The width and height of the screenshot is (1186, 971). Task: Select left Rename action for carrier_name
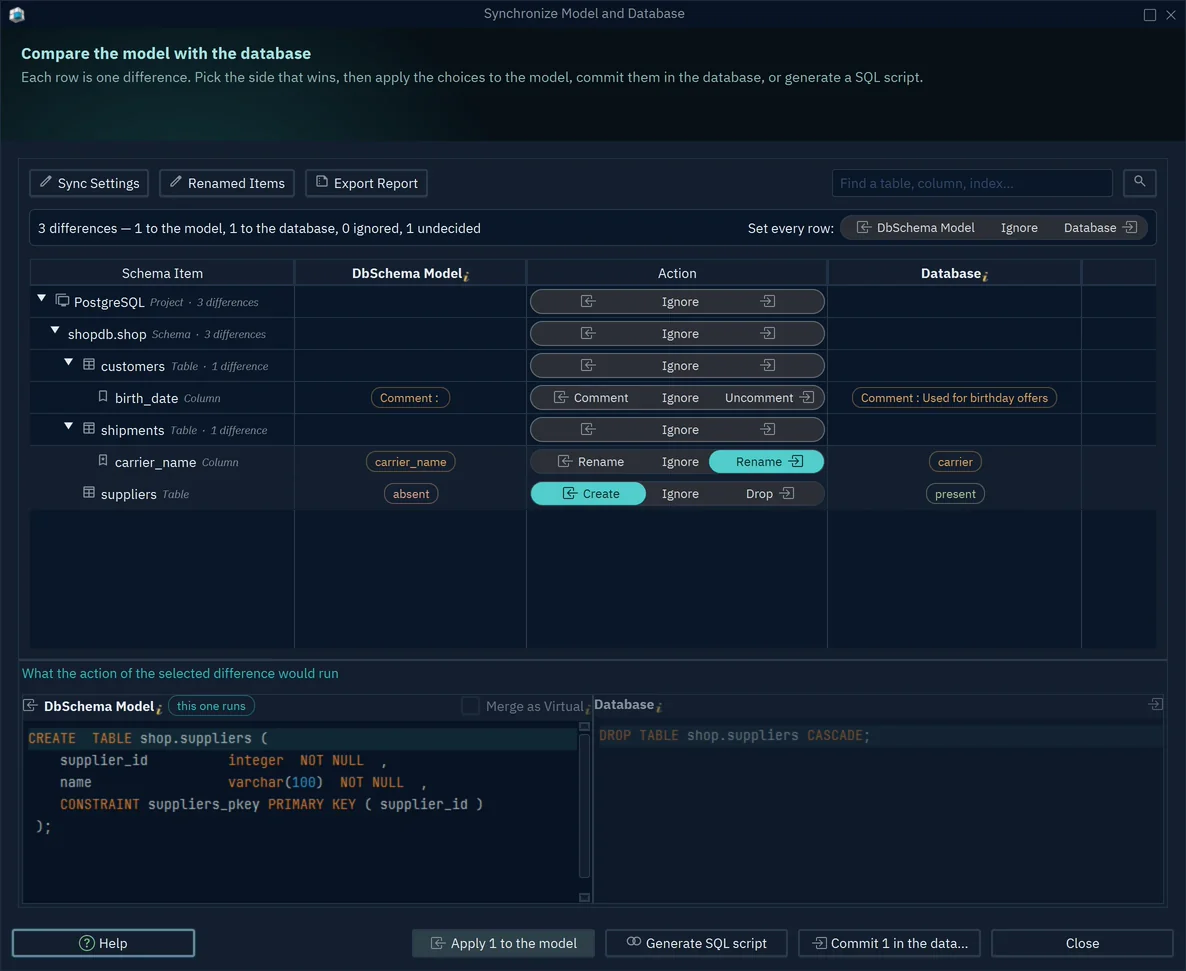(591, 462)
